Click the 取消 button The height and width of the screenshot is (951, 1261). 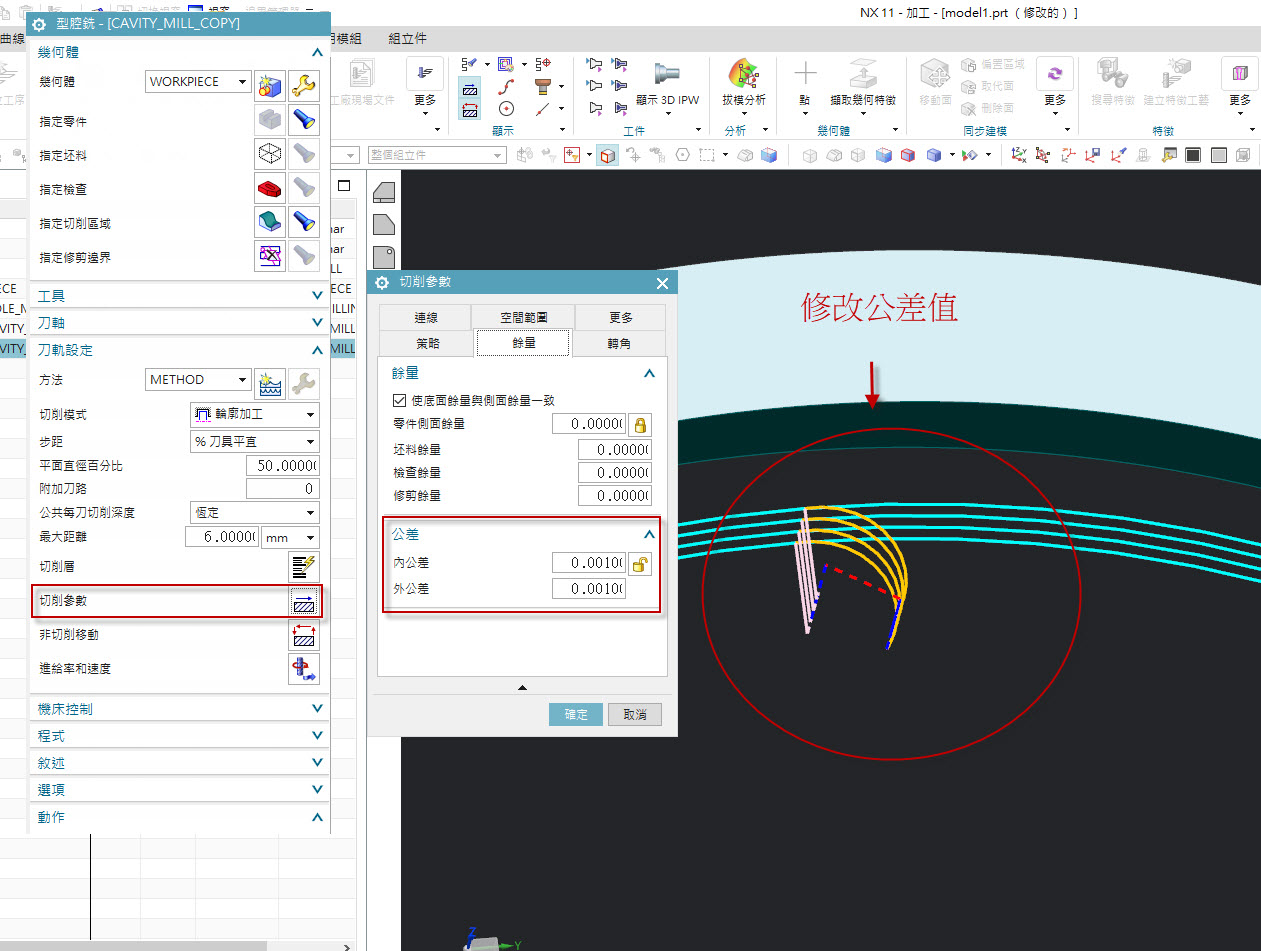click(x=634, y=714)
